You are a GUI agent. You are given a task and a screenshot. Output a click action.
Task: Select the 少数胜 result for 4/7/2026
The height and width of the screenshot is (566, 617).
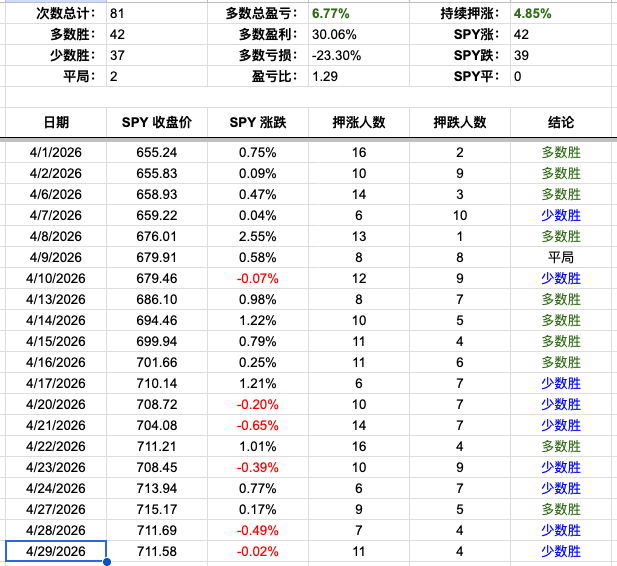(x=561, y=215)
